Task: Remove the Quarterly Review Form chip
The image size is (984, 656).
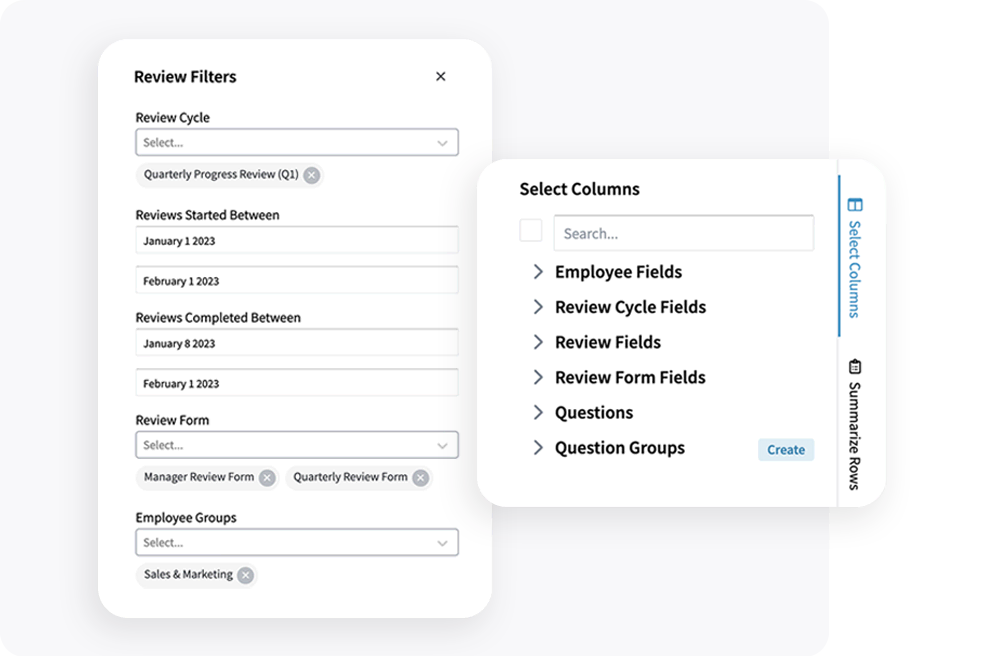Action: coord(420,478)
